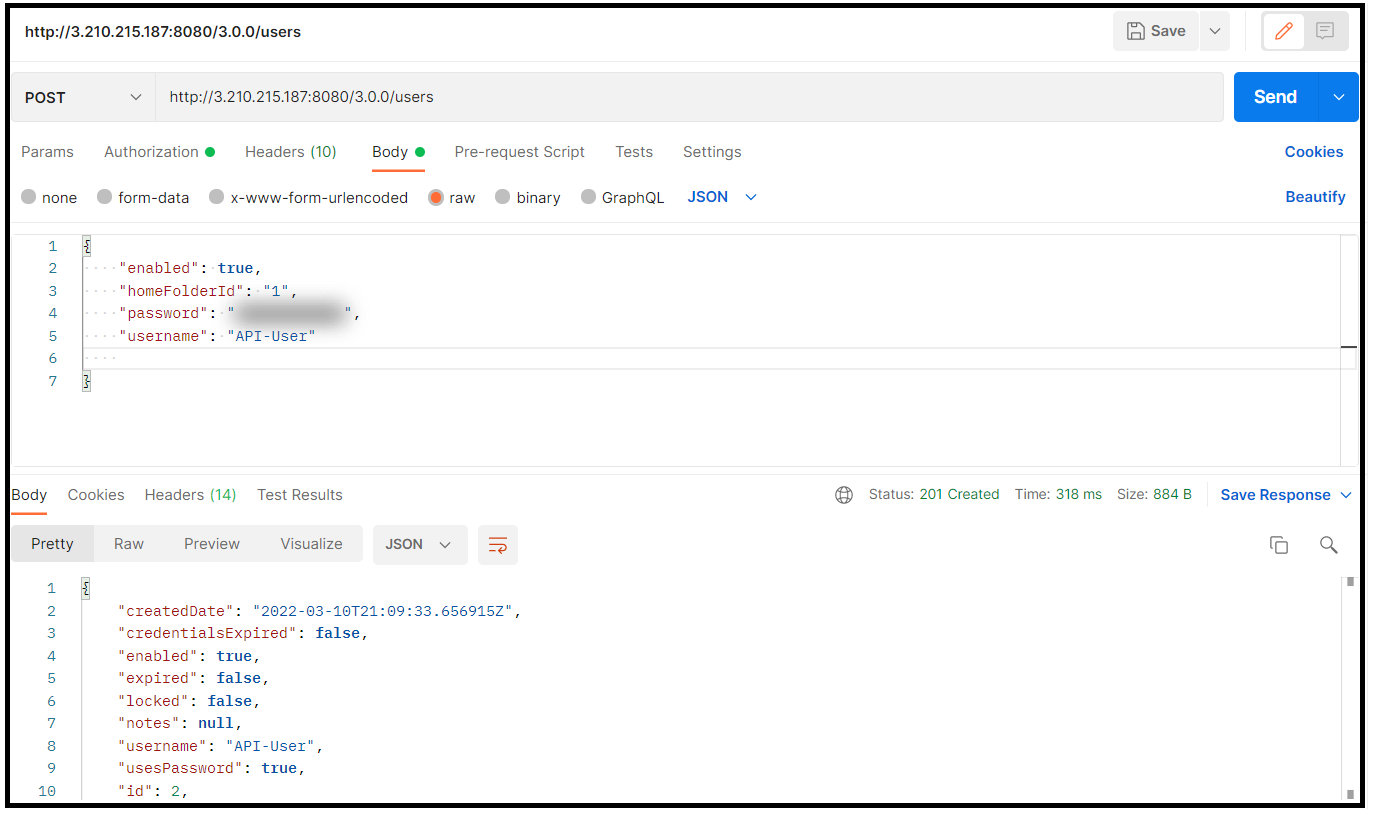Click the wrap lines icon in response toolbar

(498, 545)
